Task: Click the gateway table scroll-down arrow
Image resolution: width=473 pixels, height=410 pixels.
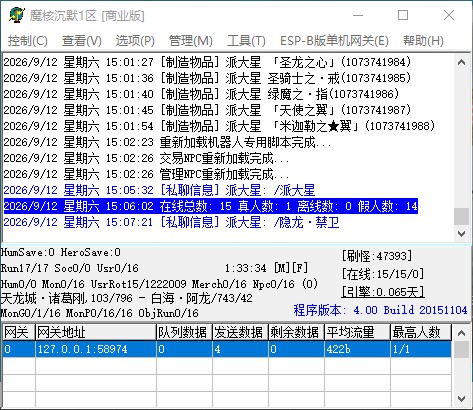Action: (x=461, y=398)
